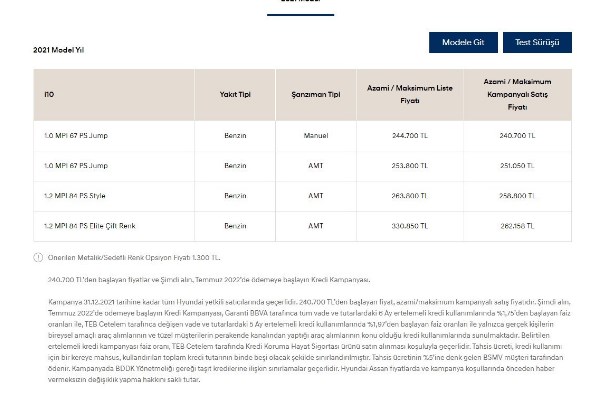Viewport: 611px width, 399px height.
Task: Select the 1.0 MPI 67 PS Jump Manuel row
Action: point(302,136)
